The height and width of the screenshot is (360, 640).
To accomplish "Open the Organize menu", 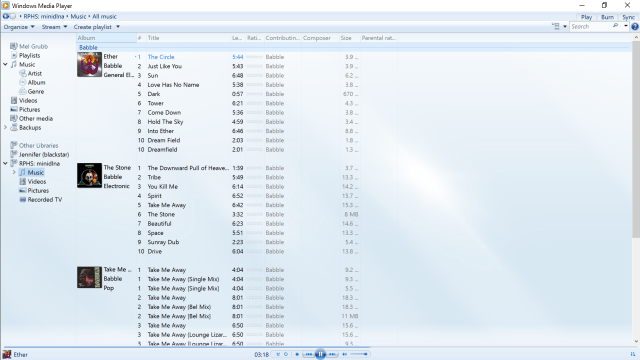I will coord(19,27).
